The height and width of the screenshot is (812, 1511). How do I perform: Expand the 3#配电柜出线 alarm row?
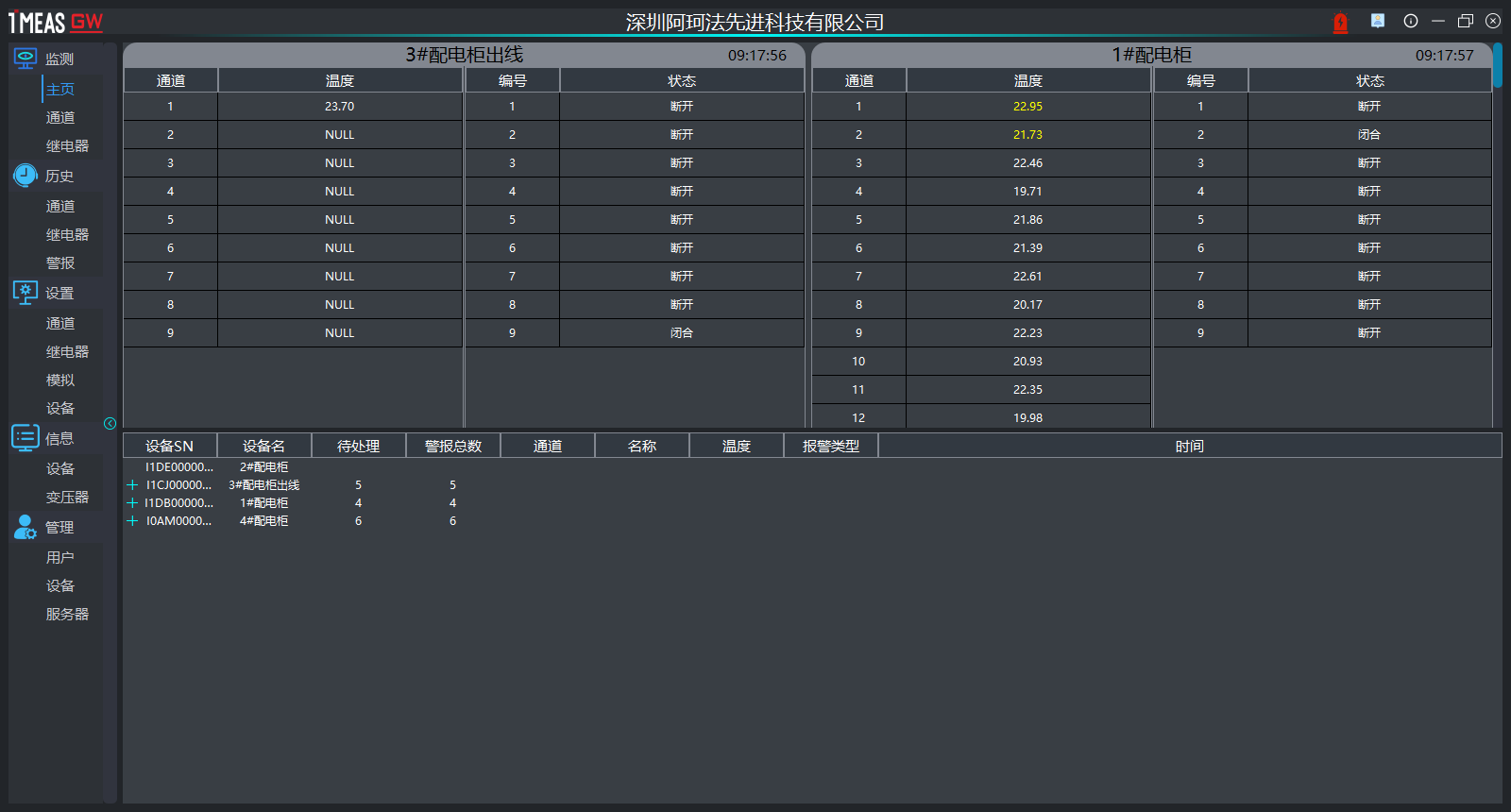132,485
